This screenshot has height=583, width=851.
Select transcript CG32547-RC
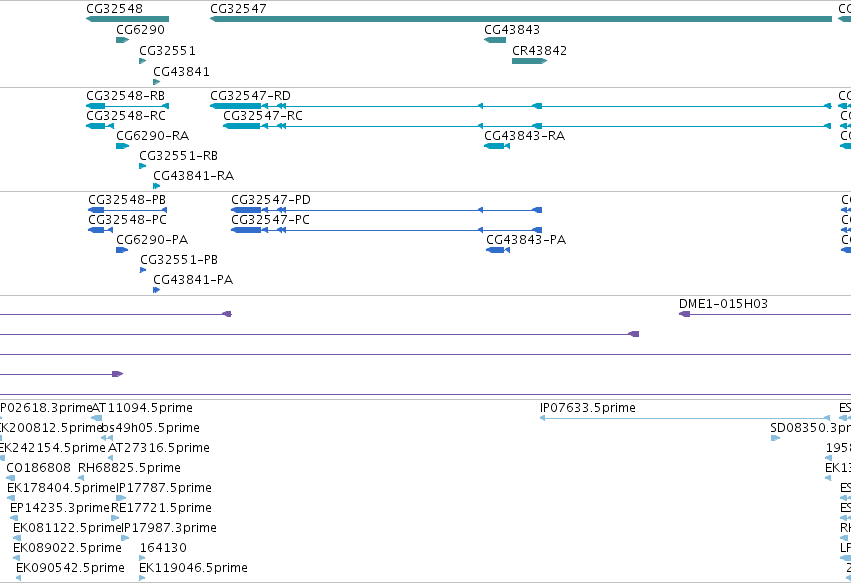263,116
